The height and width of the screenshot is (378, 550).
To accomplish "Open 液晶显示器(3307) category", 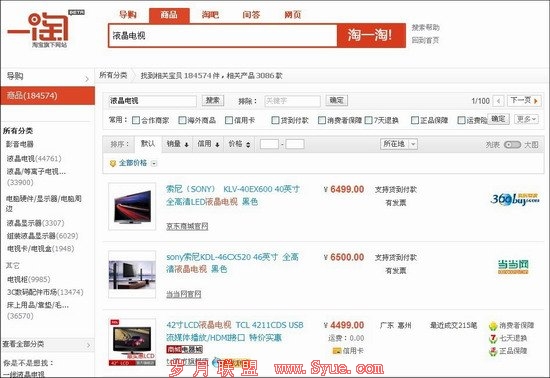I will click(35, 223).
